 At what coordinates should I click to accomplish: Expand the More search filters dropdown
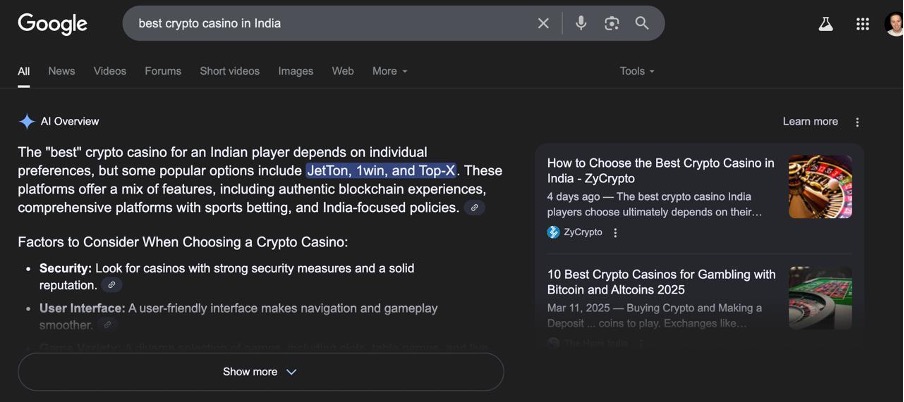[x=390, y=71]
